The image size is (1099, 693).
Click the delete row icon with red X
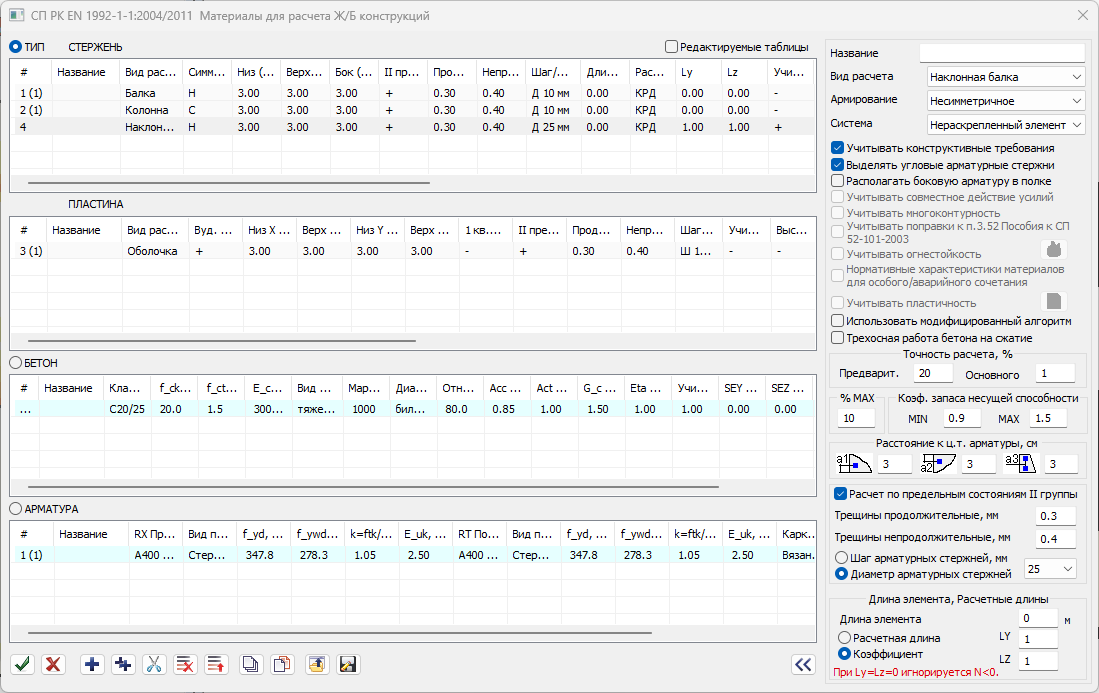[x=185, y=664]
